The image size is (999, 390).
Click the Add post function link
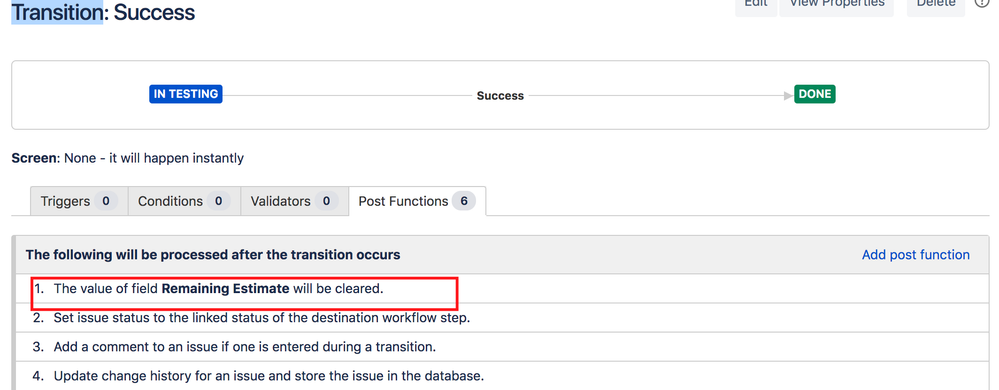pyautogui.click(x=916, y=255)
